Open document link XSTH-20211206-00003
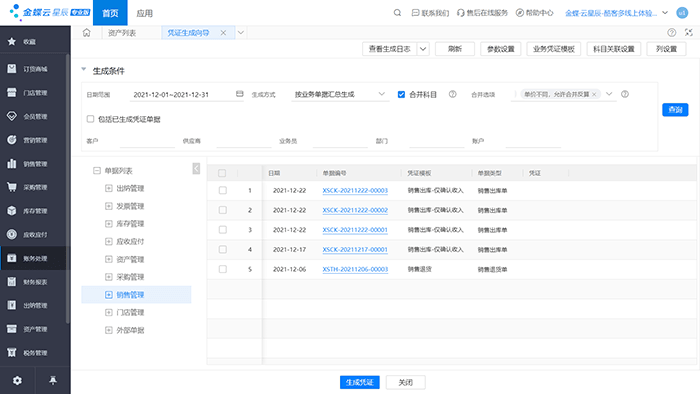Viewport: 700px width, 394px height. [x=355, y=270]
